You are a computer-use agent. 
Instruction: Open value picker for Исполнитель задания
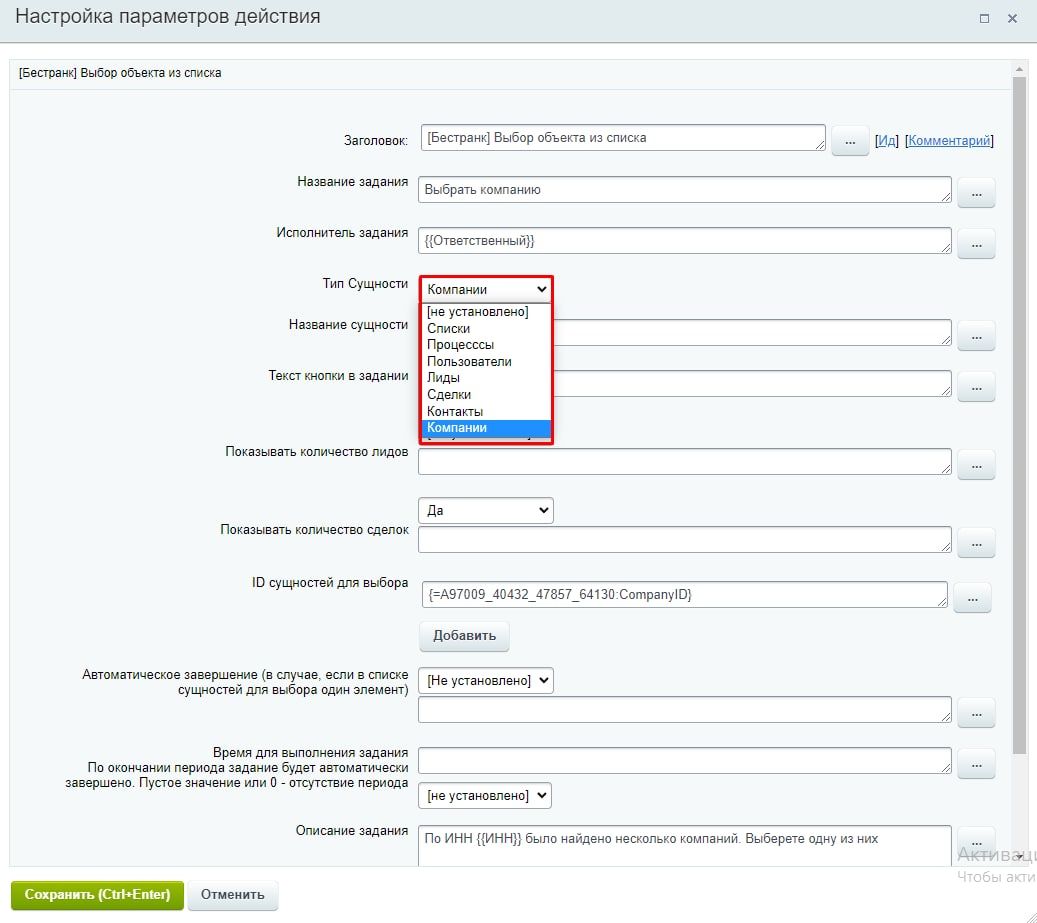(976, 243)
